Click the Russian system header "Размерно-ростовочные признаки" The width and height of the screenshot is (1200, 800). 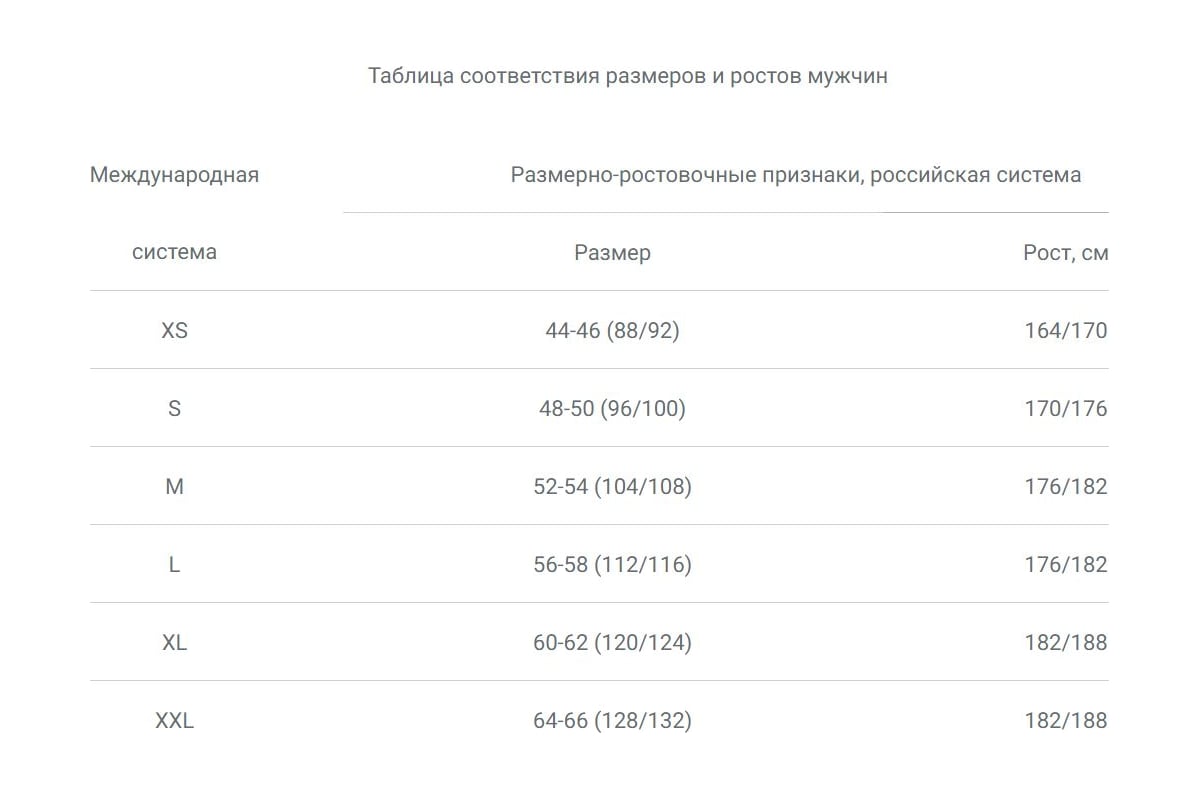(x=795, y=175)
